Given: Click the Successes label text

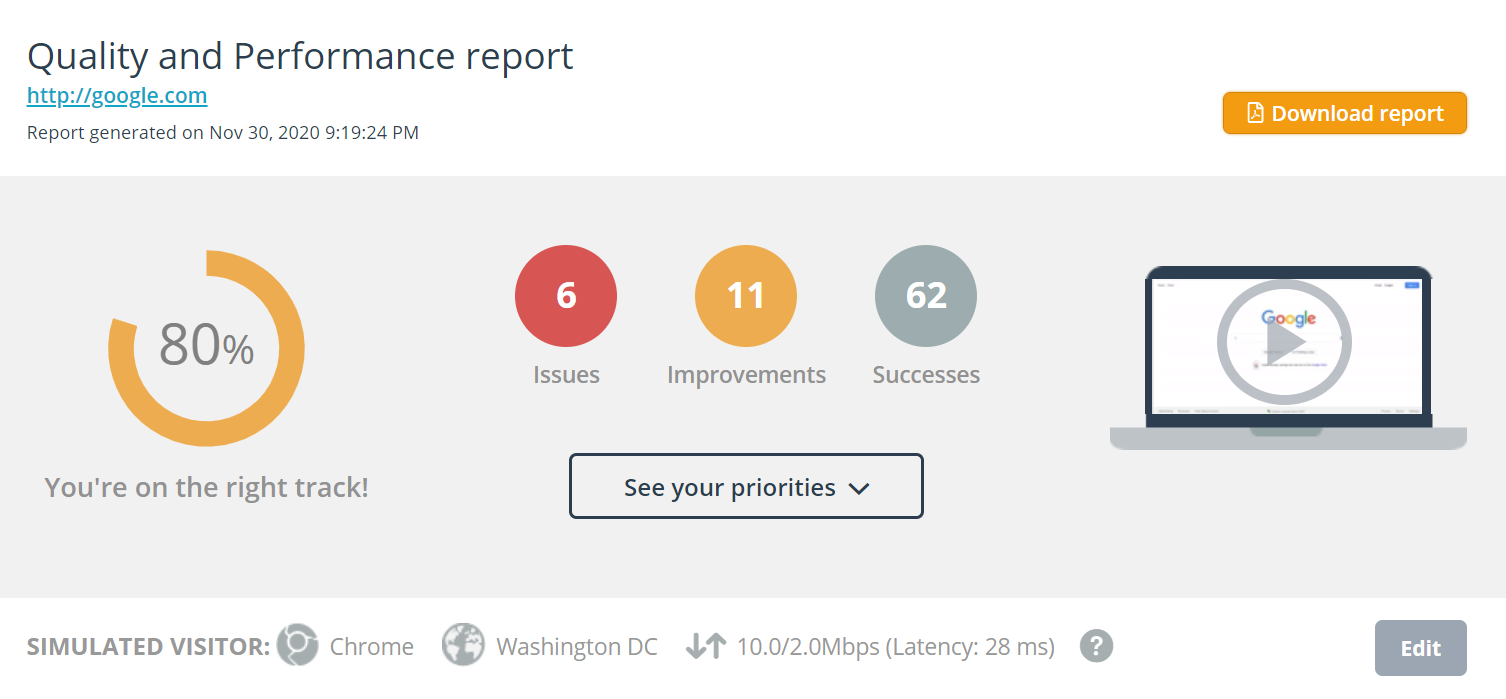Looking at the screenshot, I should 926,375.
